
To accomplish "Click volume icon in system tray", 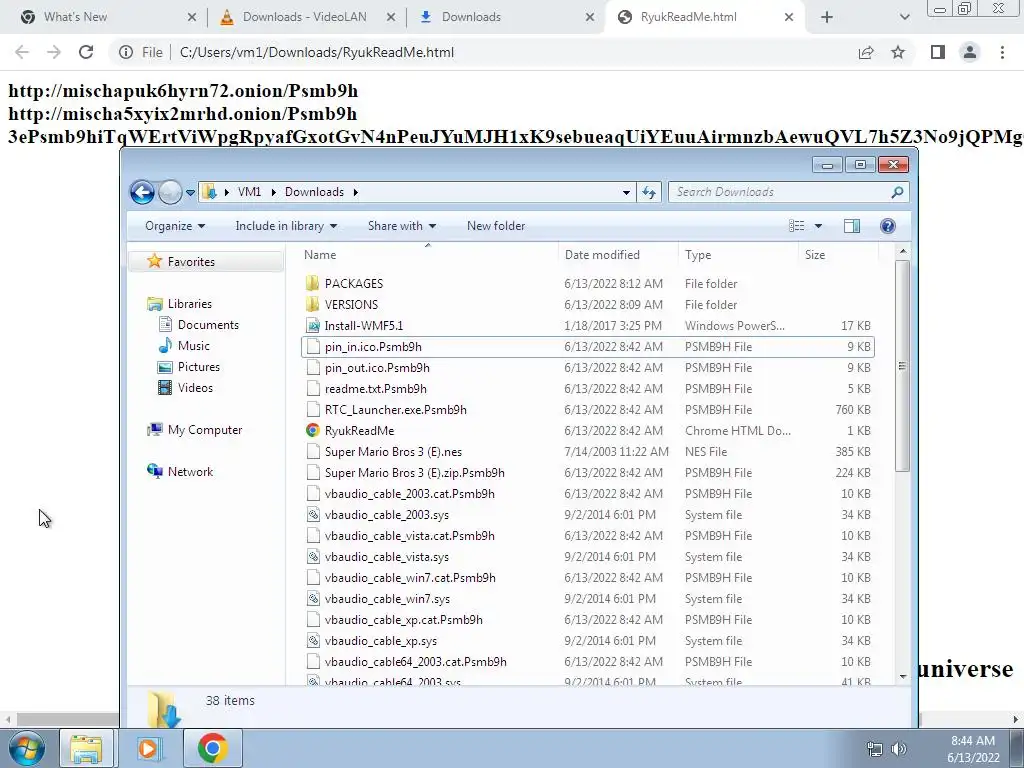I will click(x=899, y=749).
